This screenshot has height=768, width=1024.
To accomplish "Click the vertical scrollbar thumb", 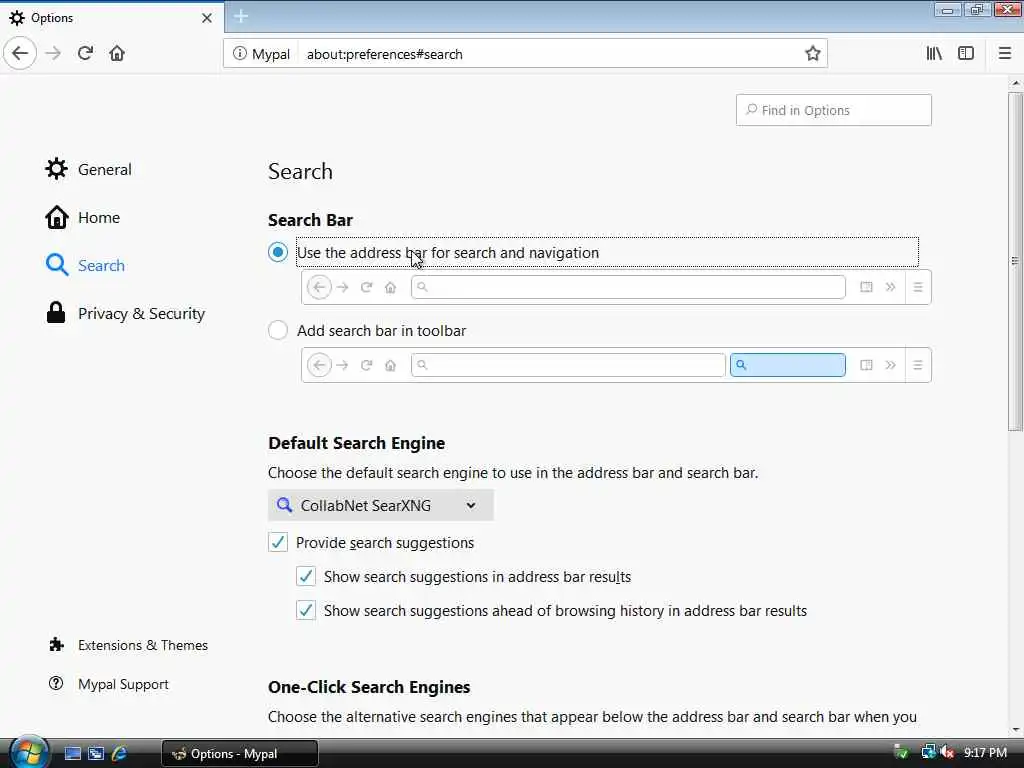I will click(x=1015, y=261).
